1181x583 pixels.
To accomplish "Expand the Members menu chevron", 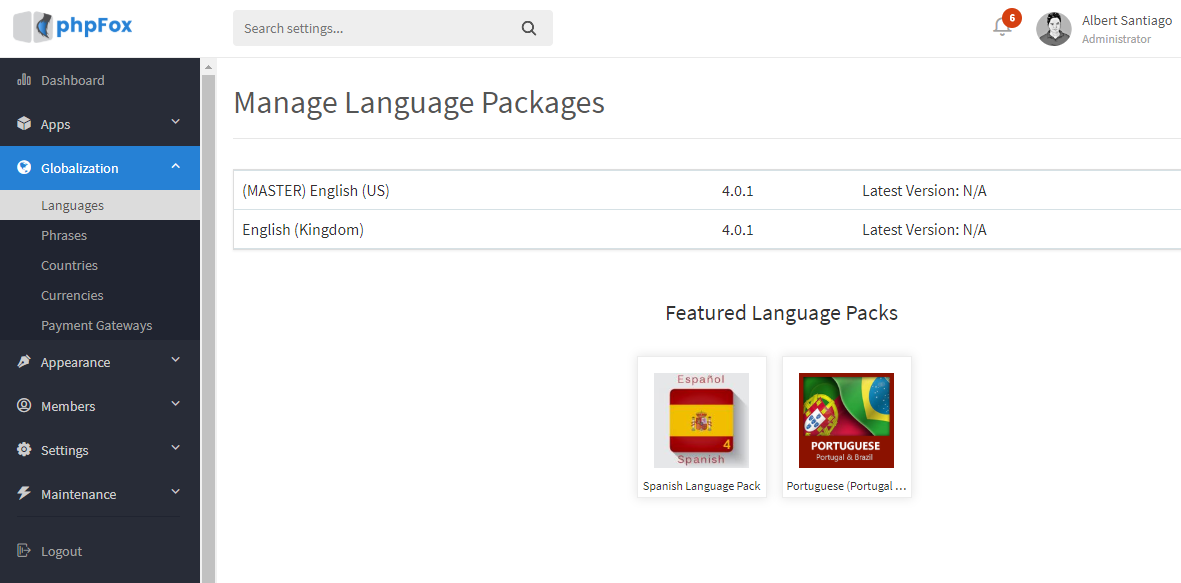I will click(176, 404).
